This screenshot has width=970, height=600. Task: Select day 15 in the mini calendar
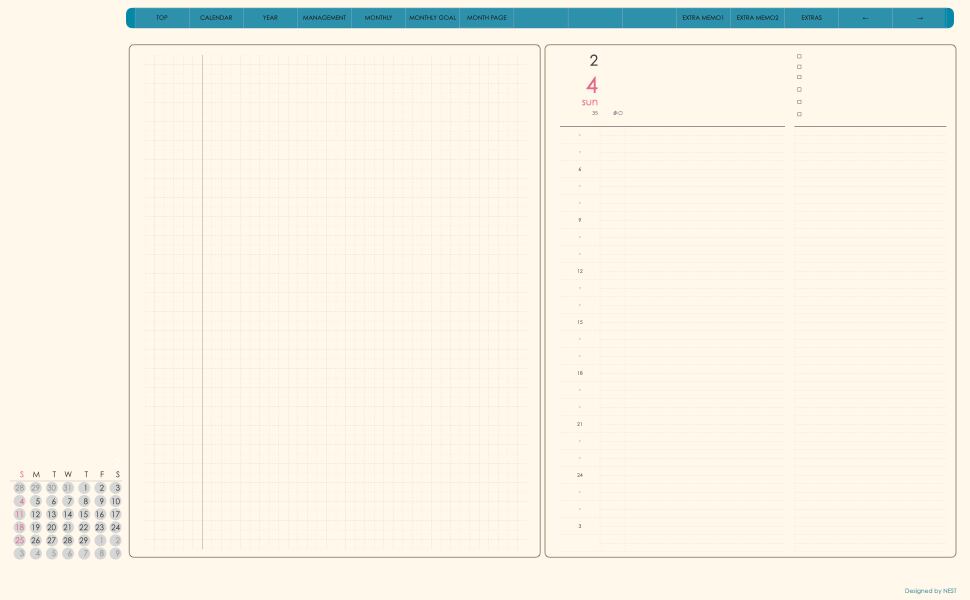pyautogui.click(x=84, y=514)
